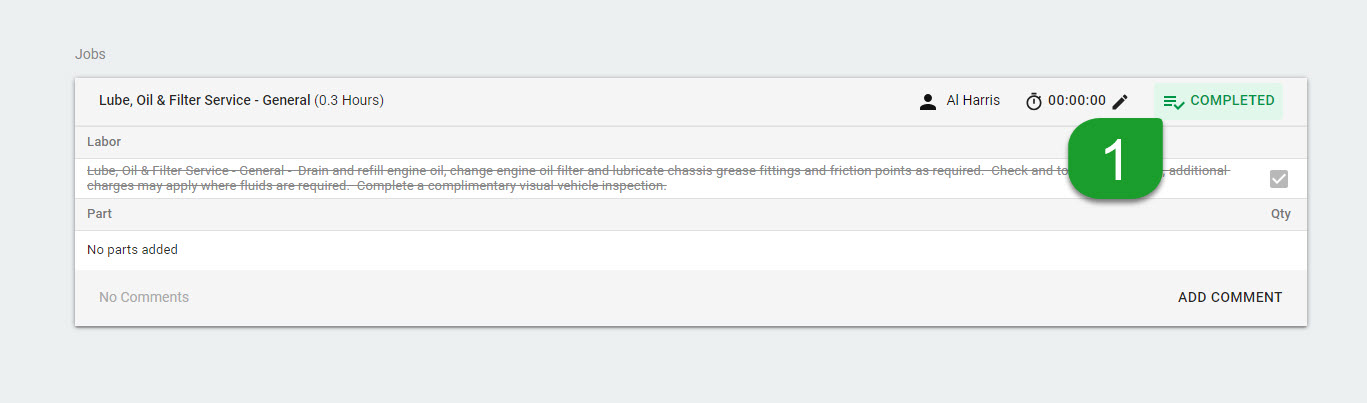Click the checklist icon inside the COMPLETED badge
Screen dimensions: 1367x403
[1175, 101]
